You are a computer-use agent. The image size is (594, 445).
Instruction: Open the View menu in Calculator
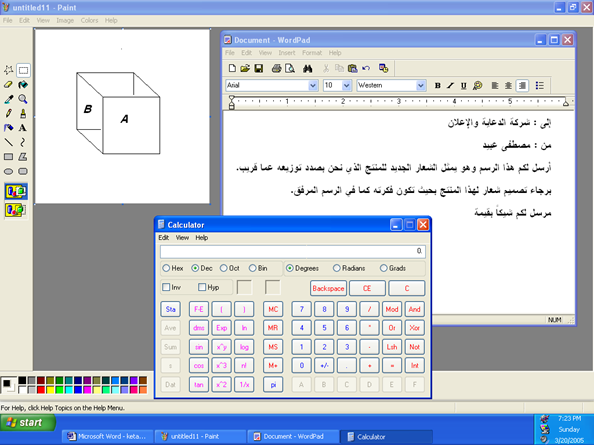click(x=182, y=237)
